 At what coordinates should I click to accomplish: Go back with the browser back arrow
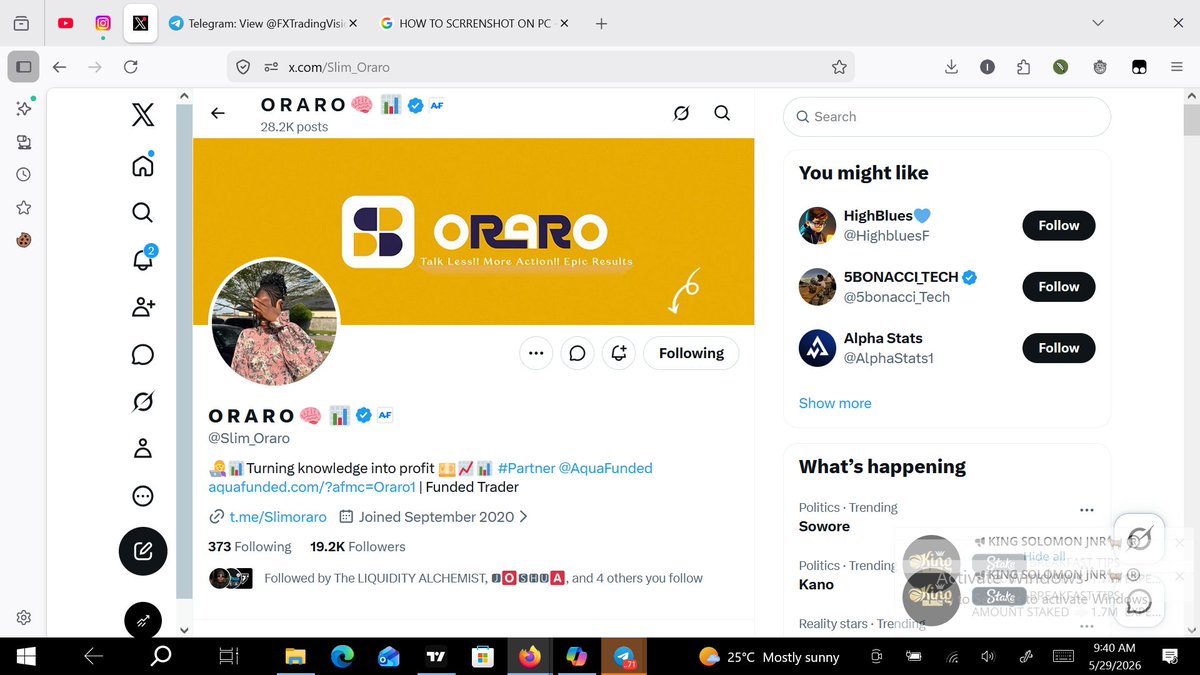pyautogui.click(x=59, y=67)
